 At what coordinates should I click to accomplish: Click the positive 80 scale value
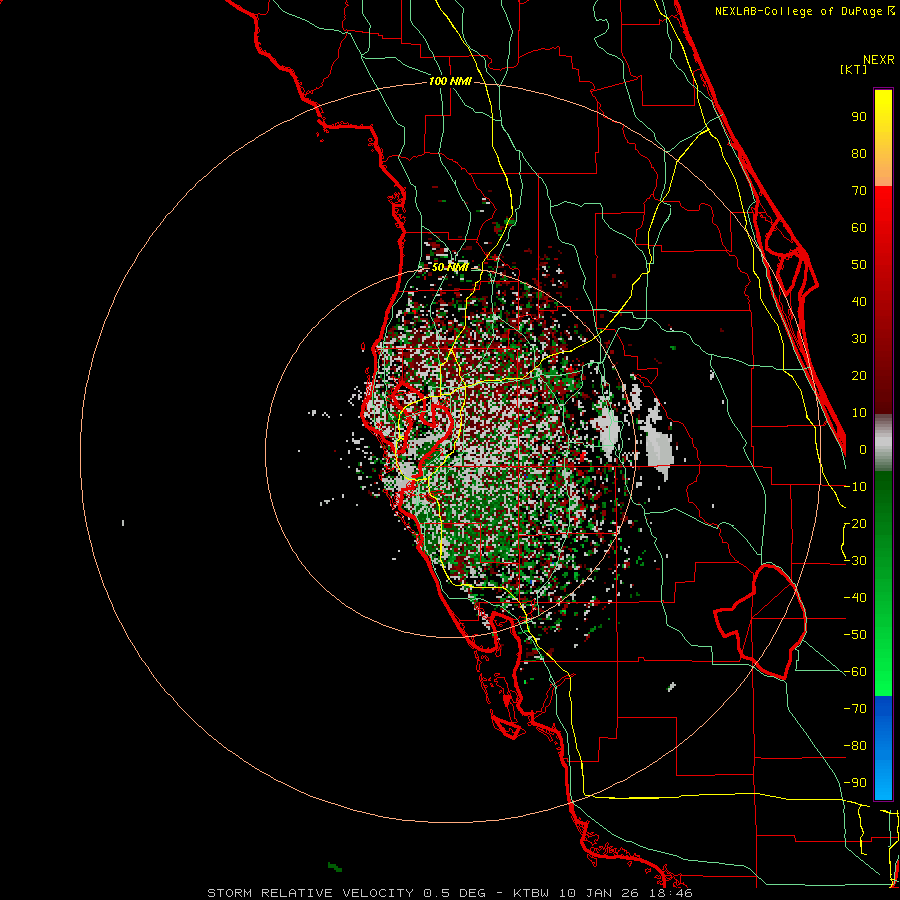pos(859,154)
